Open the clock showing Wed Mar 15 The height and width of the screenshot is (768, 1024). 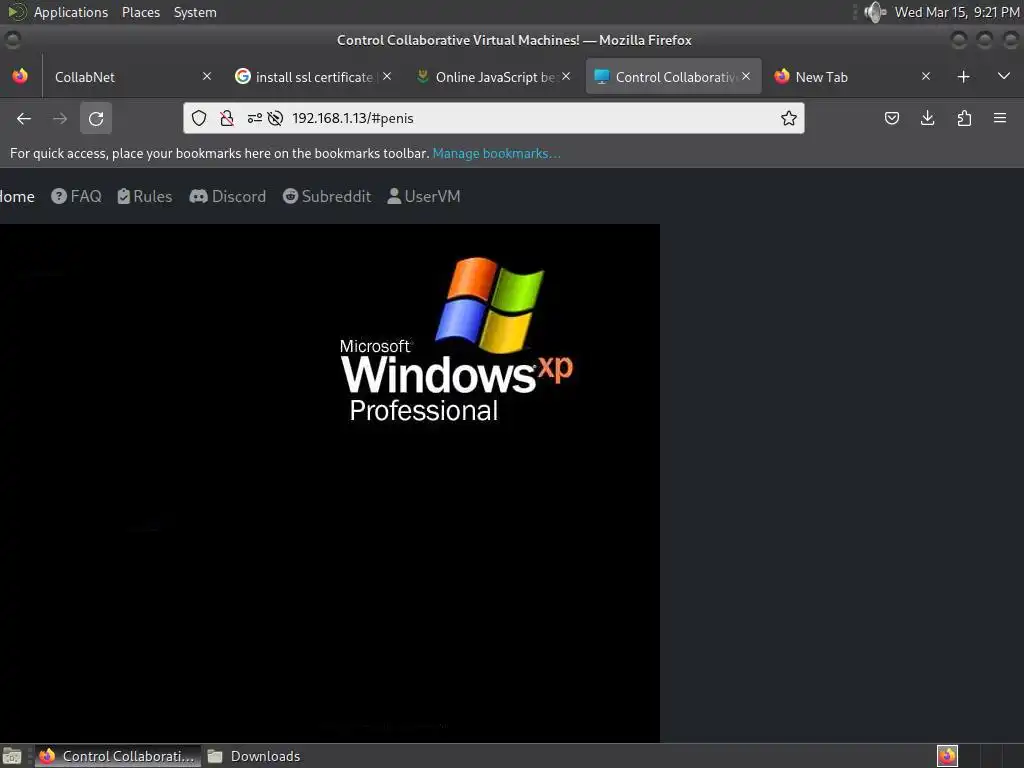pyautogui.click(x=957, y=12)
